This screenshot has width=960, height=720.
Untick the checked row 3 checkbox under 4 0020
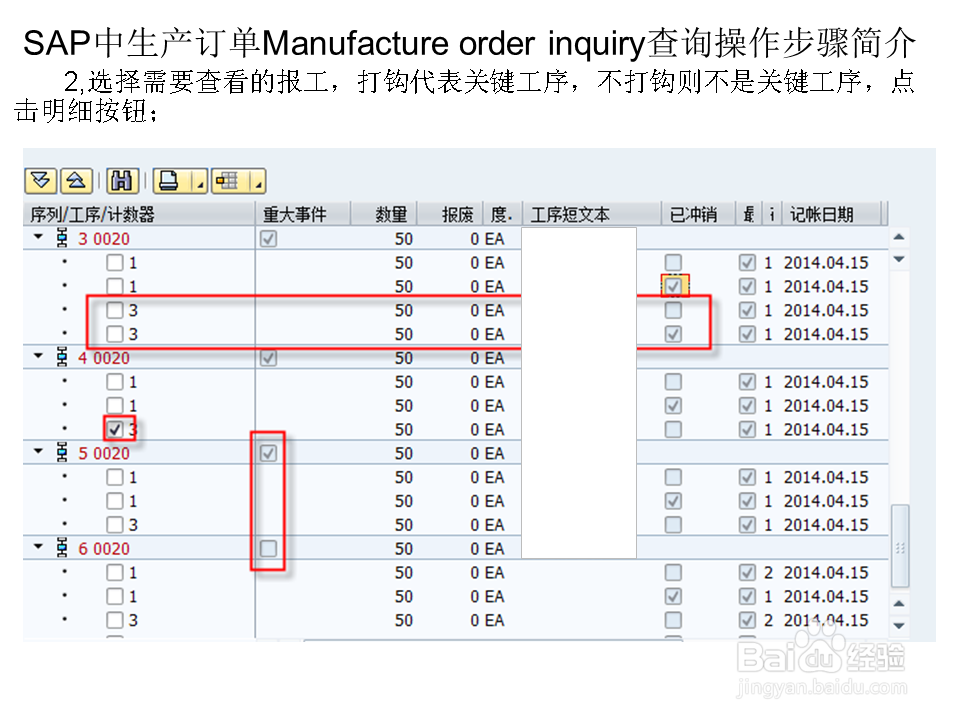(114, 429)
